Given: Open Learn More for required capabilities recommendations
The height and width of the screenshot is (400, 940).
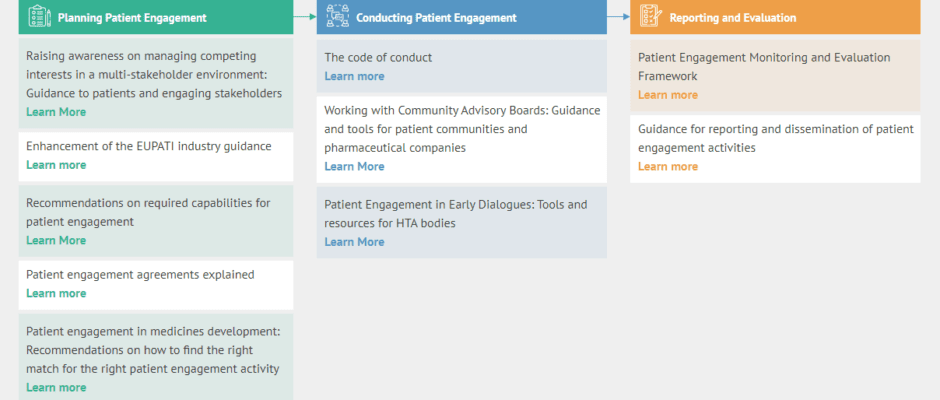Looking at the screenshot, I should (56, 240).
